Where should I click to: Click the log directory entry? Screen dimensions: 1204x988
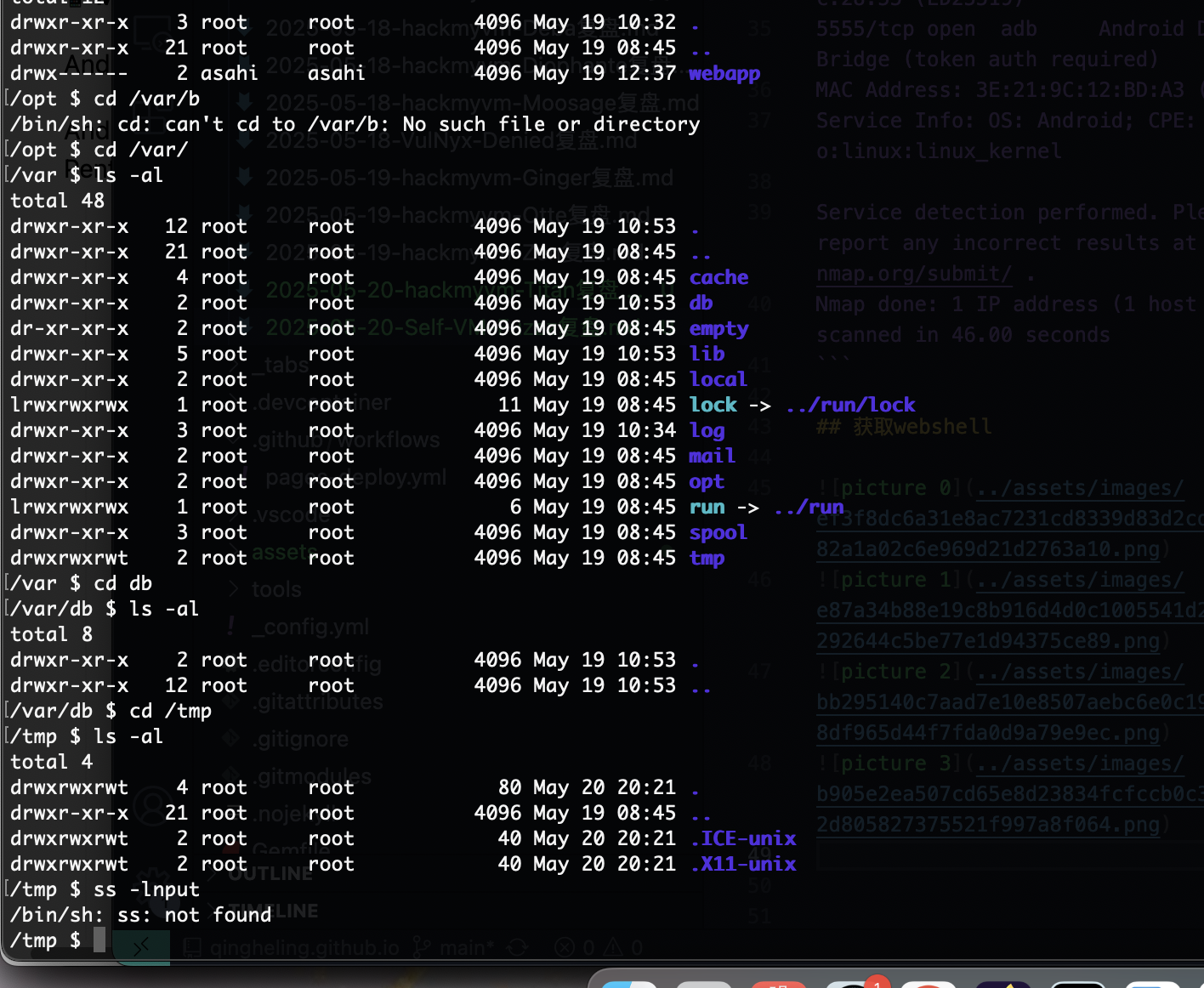click(x=707, y=431)
